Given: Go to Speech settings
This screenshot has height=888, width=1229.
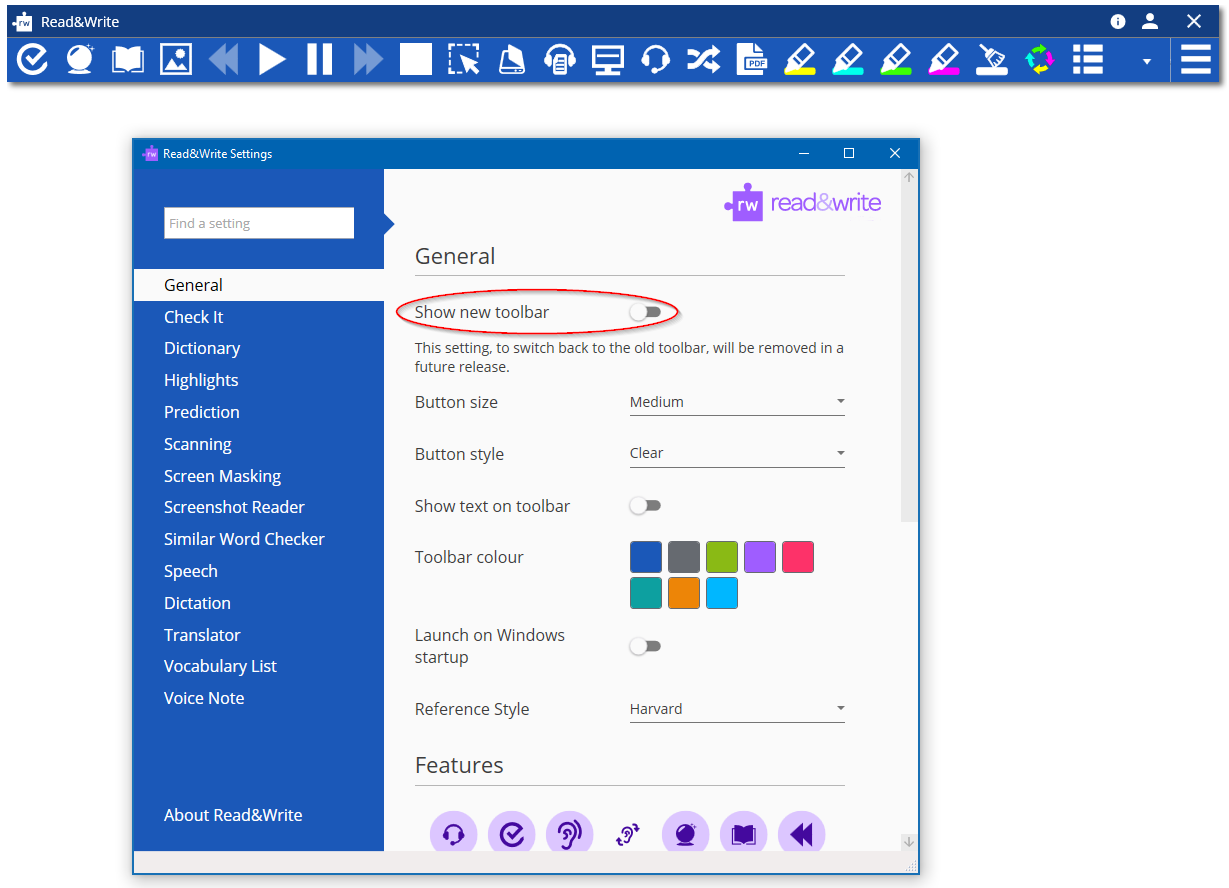Looking at the screenshot, I should click(x=191, y=571).
